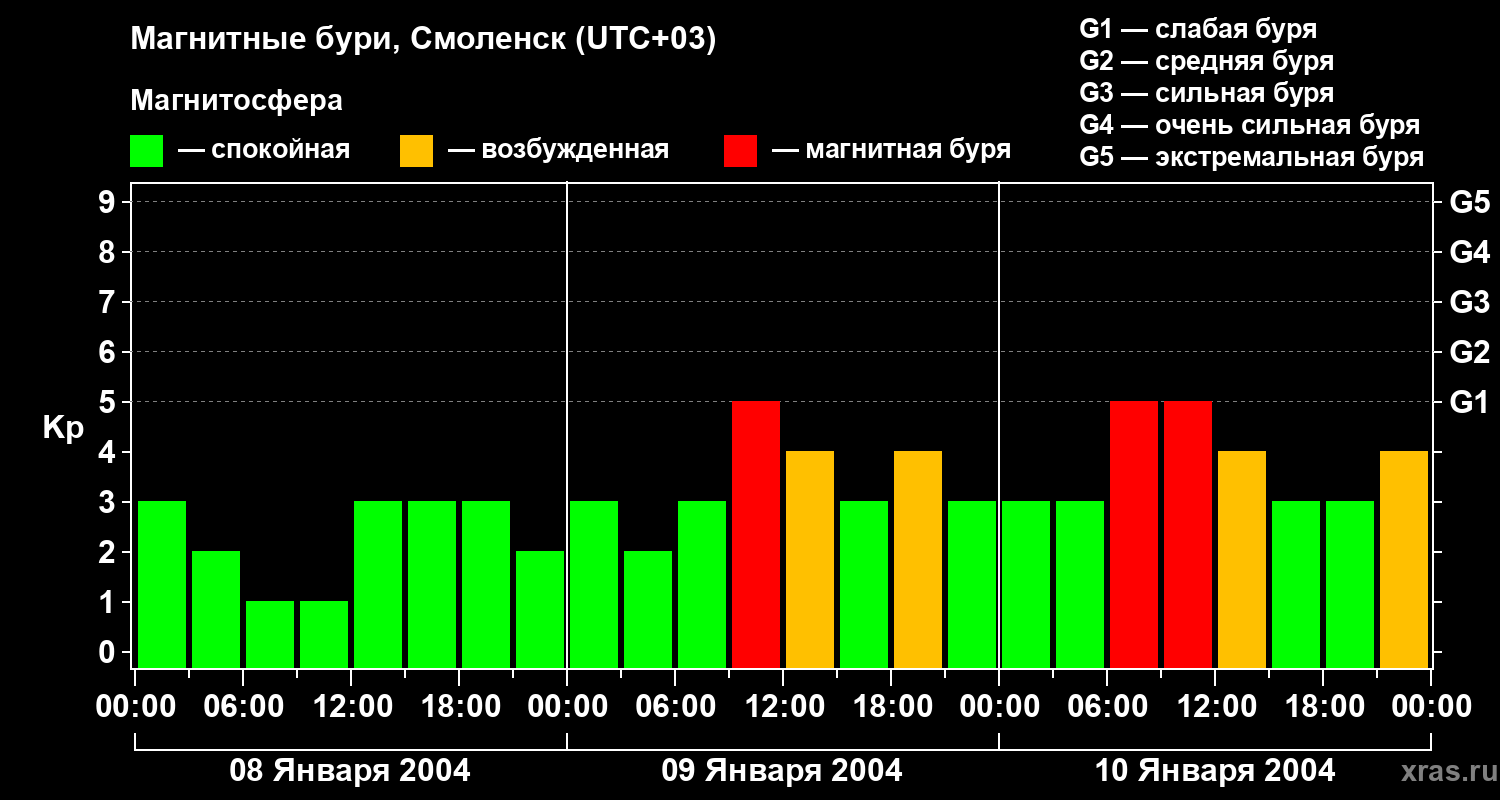The width and height of the screenshot is (1500, 800).
Task: Click the Kp 1 bar starting at 06:00 on 08 Января
Action: 270,635
